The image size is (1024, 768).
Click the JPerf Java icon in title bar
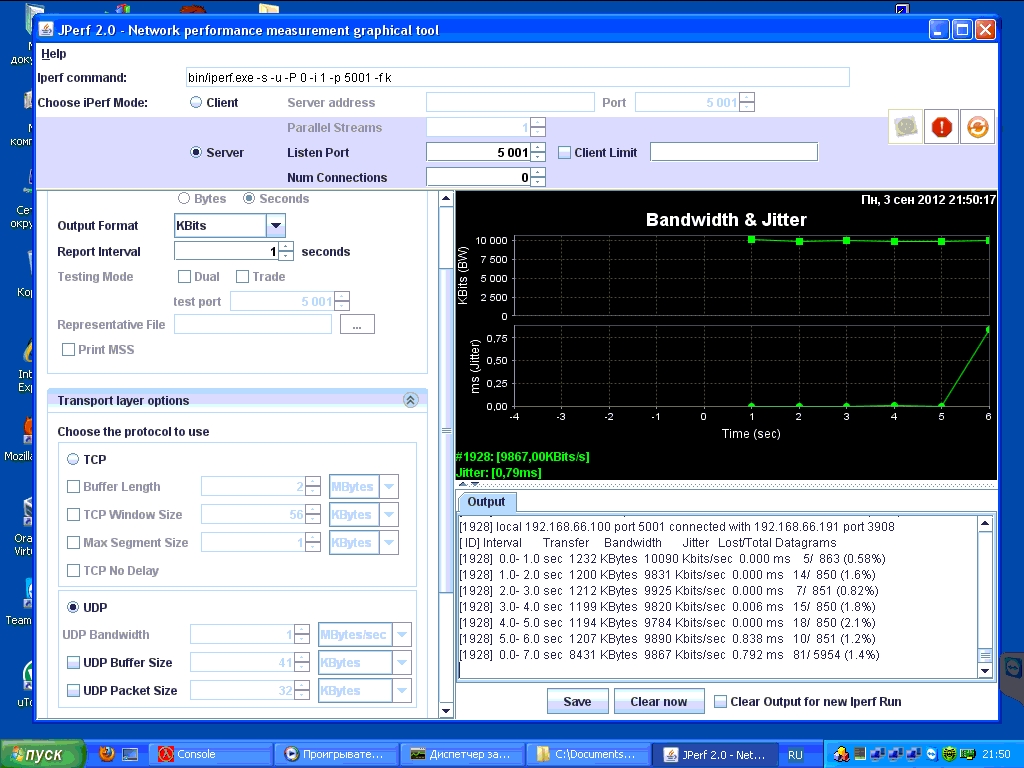(x=46, y=29)
